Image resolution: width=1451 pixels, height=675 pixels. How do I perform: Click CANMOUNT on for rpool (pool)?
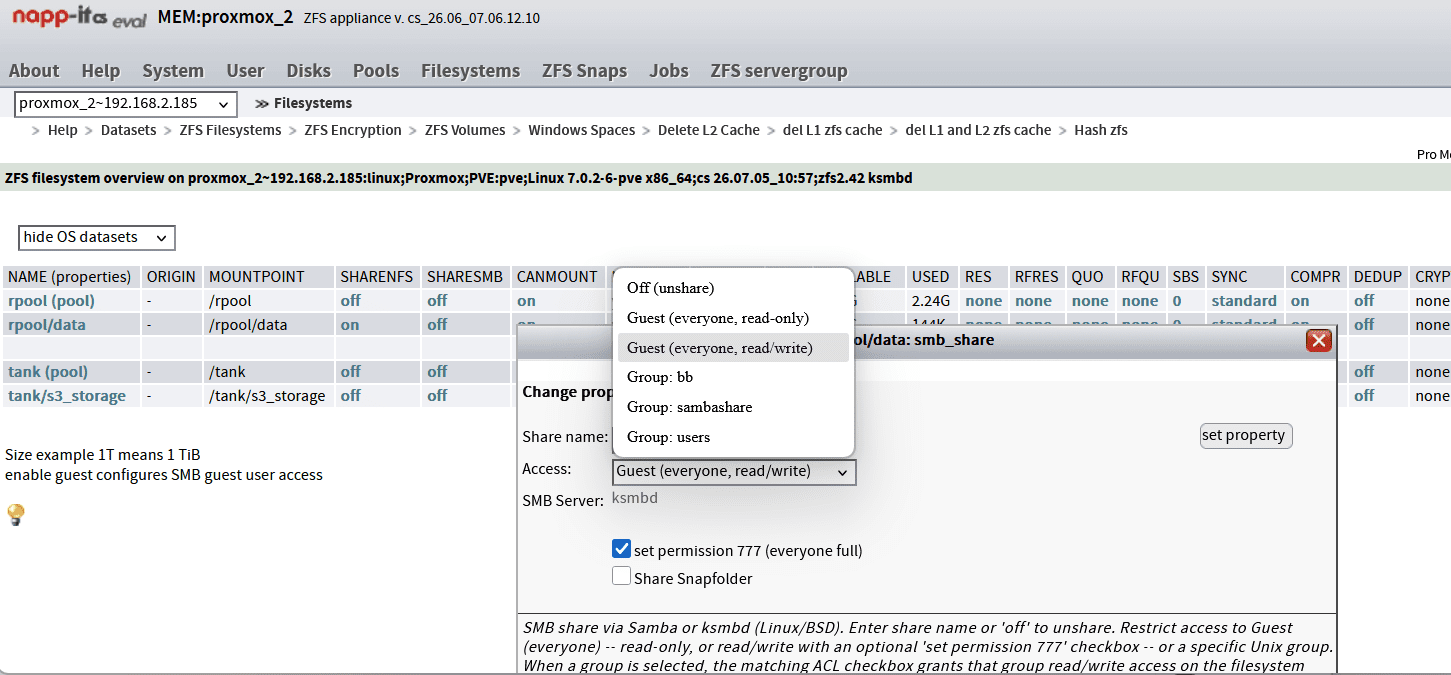(526, 301)
